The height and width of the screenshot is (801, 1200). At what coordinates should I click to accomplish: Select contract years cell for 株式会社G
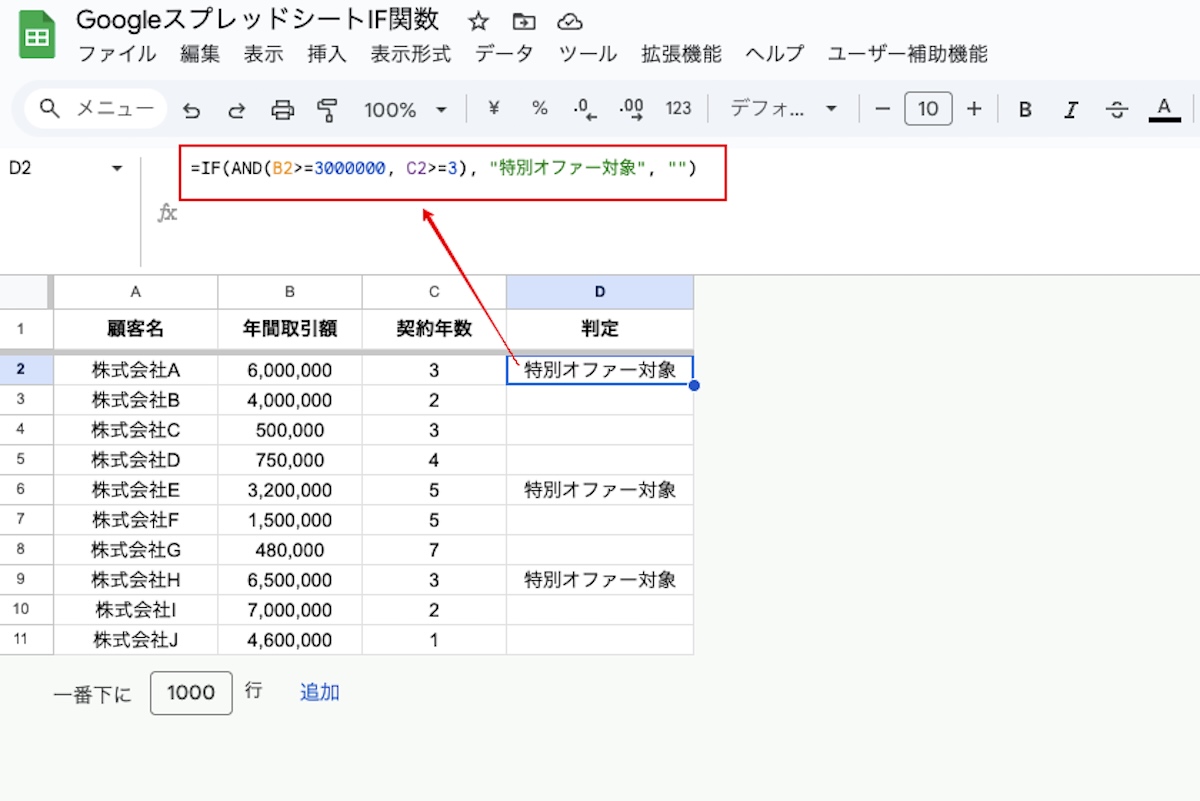coord(434,550)
